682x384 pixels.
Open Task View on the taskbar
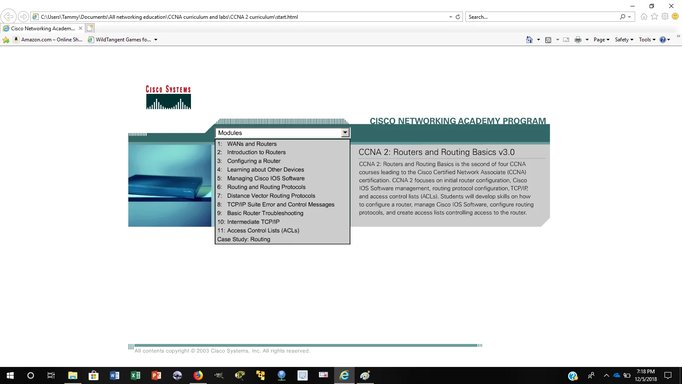tap(51, 375)
